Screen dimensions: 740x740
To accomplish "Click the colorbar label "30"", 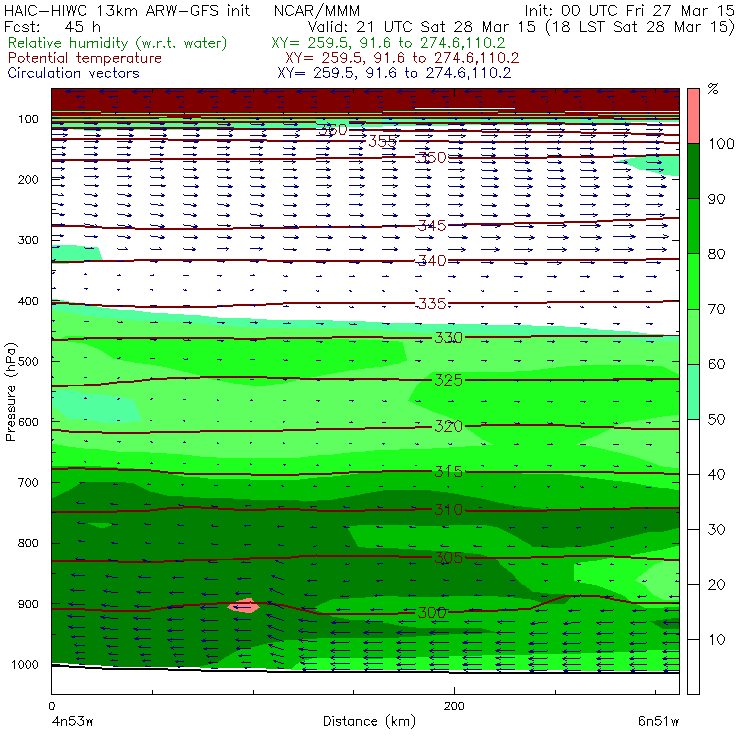I will point(716,530).
